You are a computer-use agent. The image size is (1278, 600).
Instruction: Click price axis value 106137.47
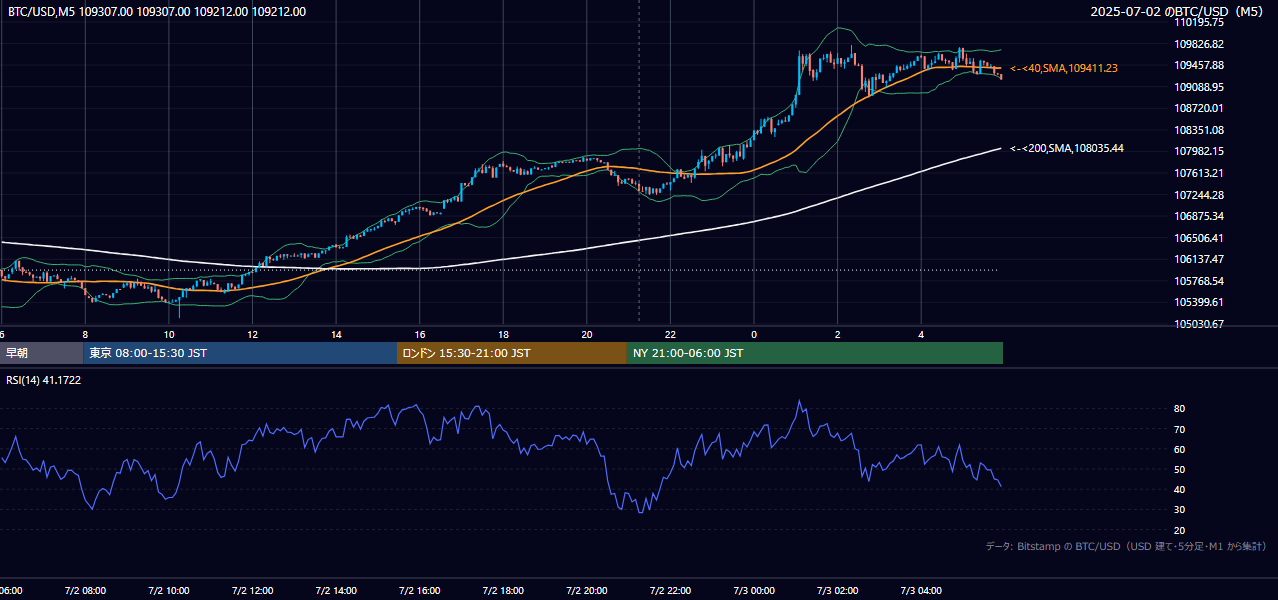1200,259
